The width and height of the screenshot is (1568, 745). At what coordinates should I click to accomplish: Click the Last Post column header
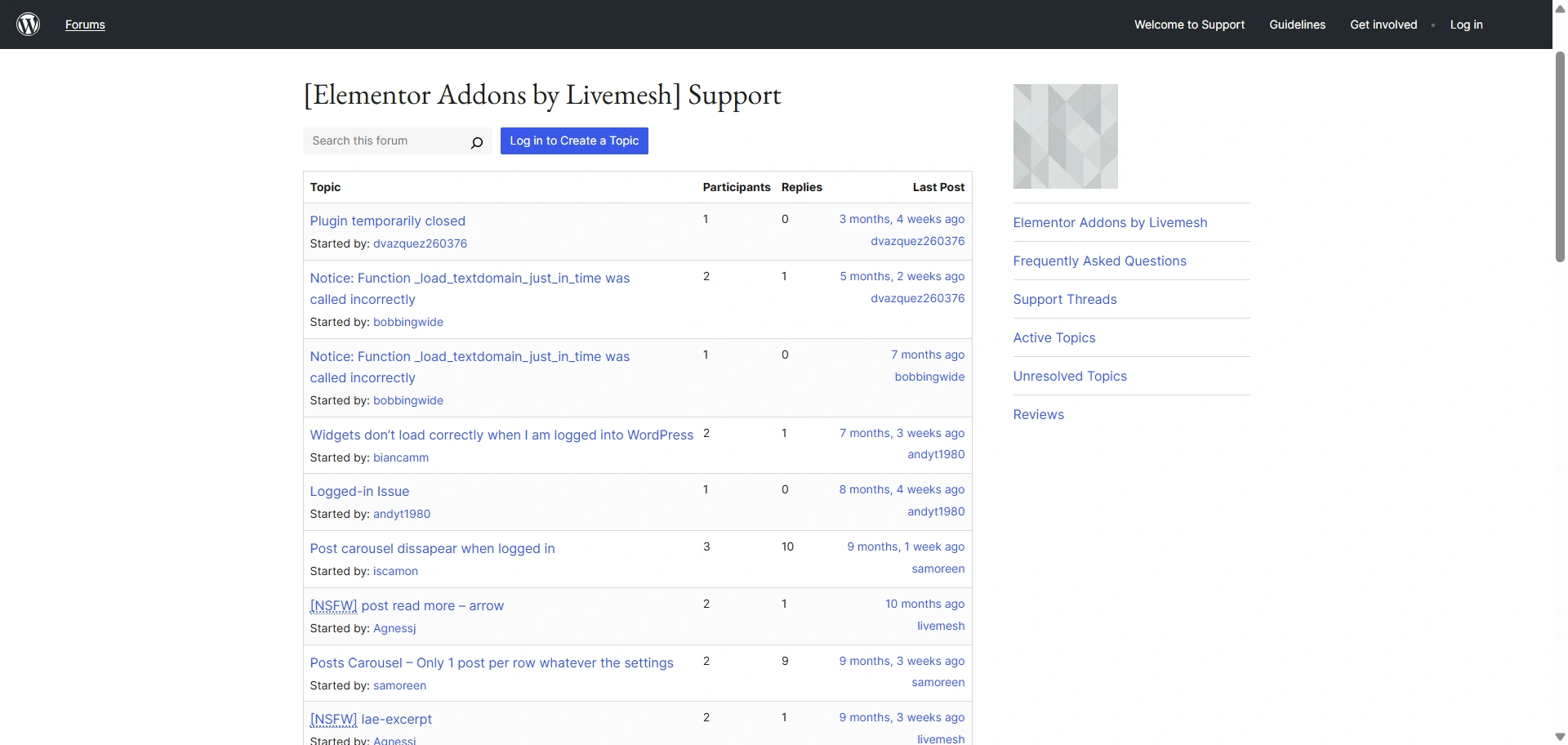(938, 187)
